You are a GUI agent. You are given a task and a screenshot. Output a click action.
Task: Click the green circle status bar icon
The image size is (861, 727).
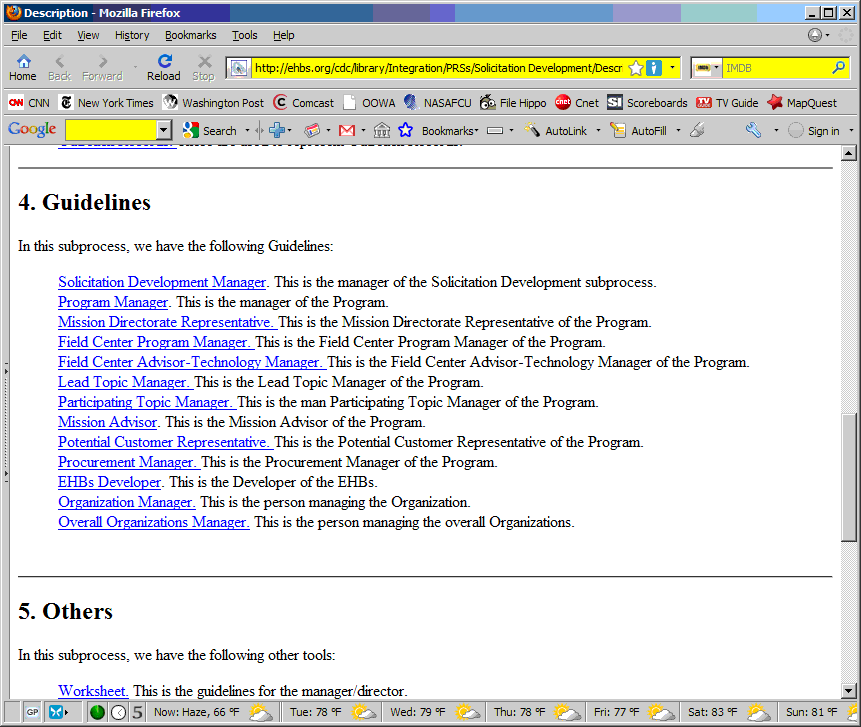coord(97,712)
